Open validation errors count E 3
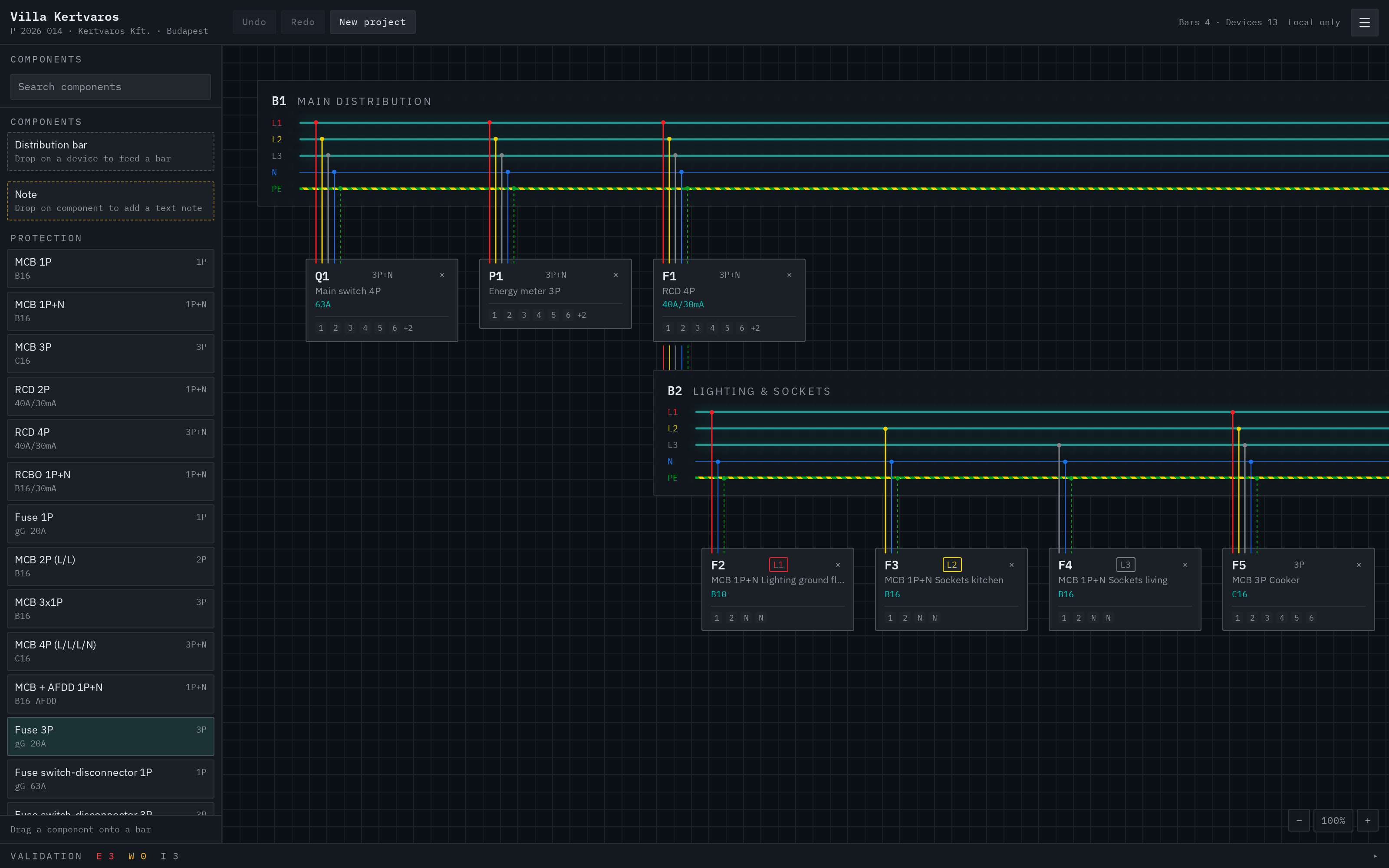This screenshot has height=868, width=1389. (105, 857)
